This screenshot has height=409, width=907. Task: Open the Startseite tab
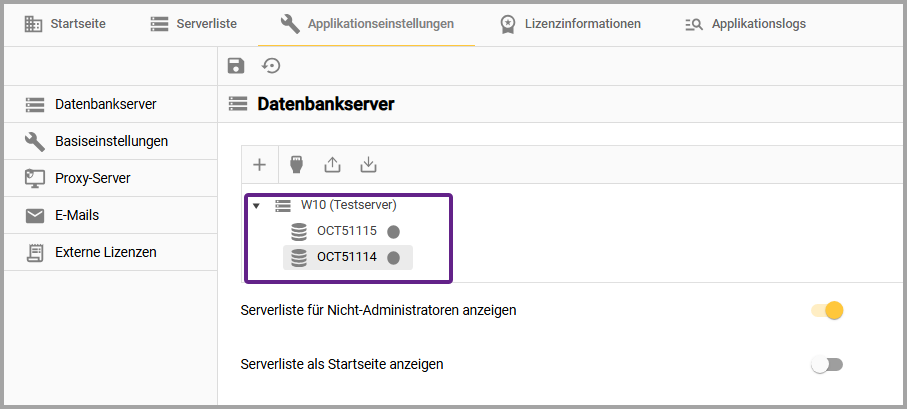click(x=66, y=23)
